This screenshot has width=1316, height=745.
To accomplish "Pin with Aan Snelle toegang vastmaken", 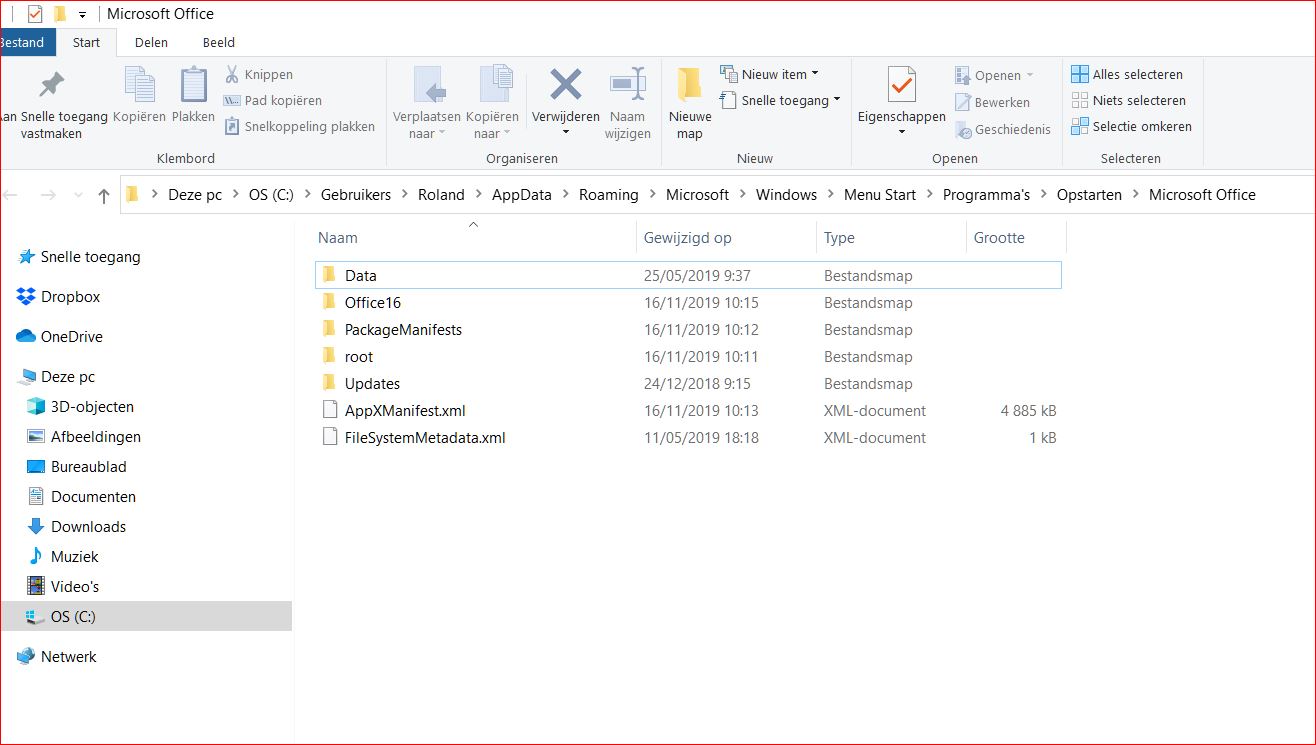I will tap(50, 86).
